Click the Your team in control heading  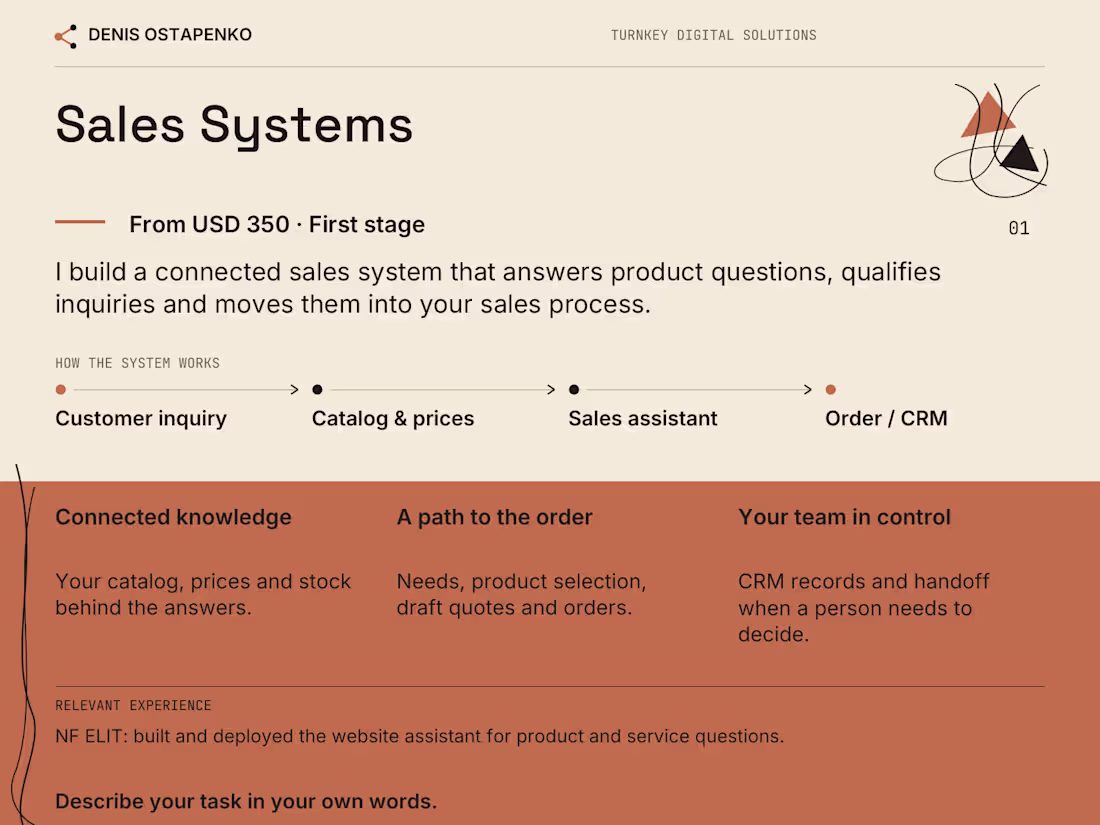pos(845,518)
